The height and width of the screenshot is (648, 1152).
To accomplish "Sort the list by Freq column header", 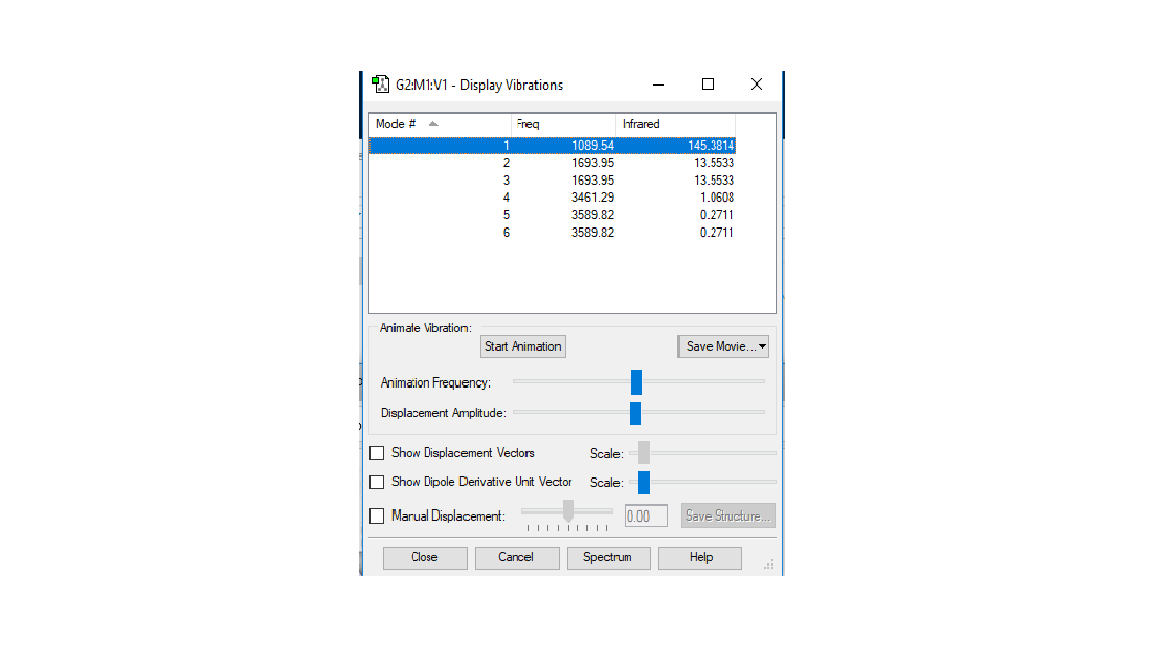I will tap(563, 124).
